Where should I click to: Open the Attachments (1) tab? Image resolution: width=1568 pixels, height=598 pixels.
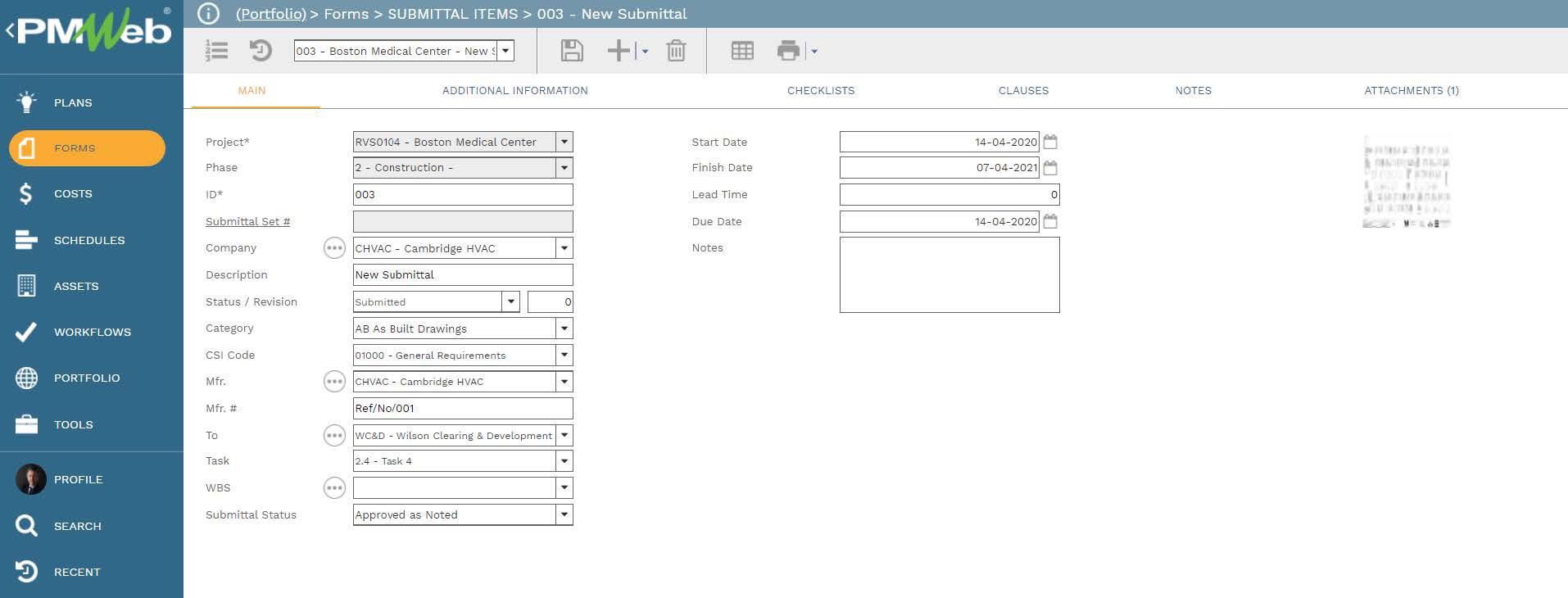coord(1411,91)
